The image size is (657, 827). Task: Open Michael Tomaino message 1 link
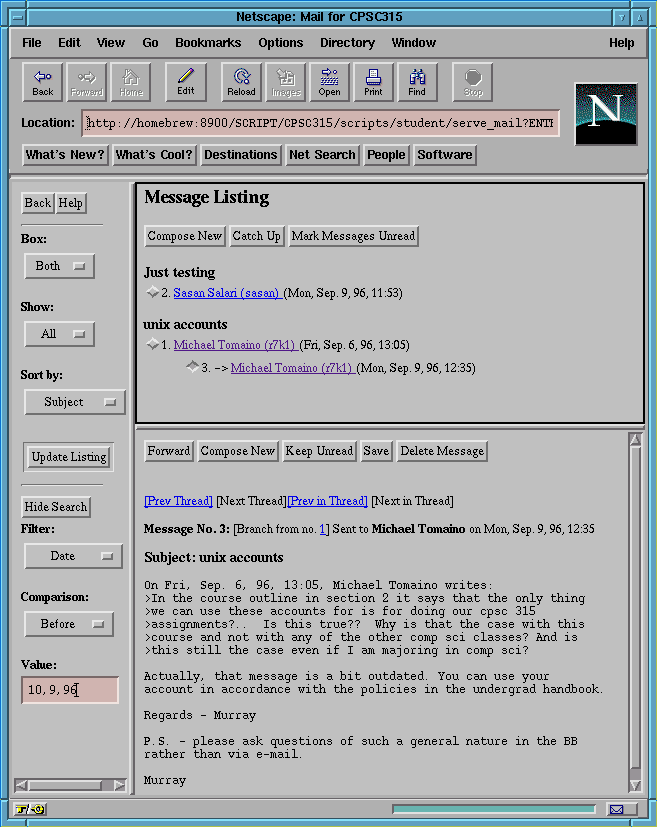pos(235,345)
